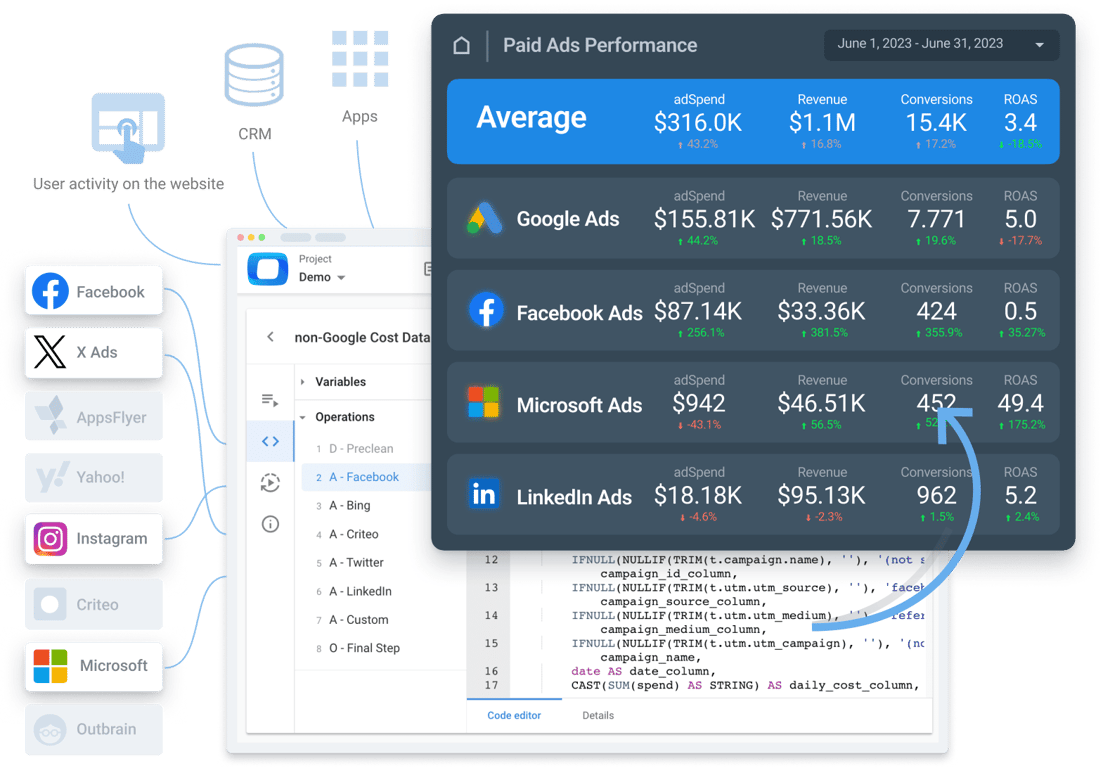Open the operations list sidebar icon

tap(271, 400)
